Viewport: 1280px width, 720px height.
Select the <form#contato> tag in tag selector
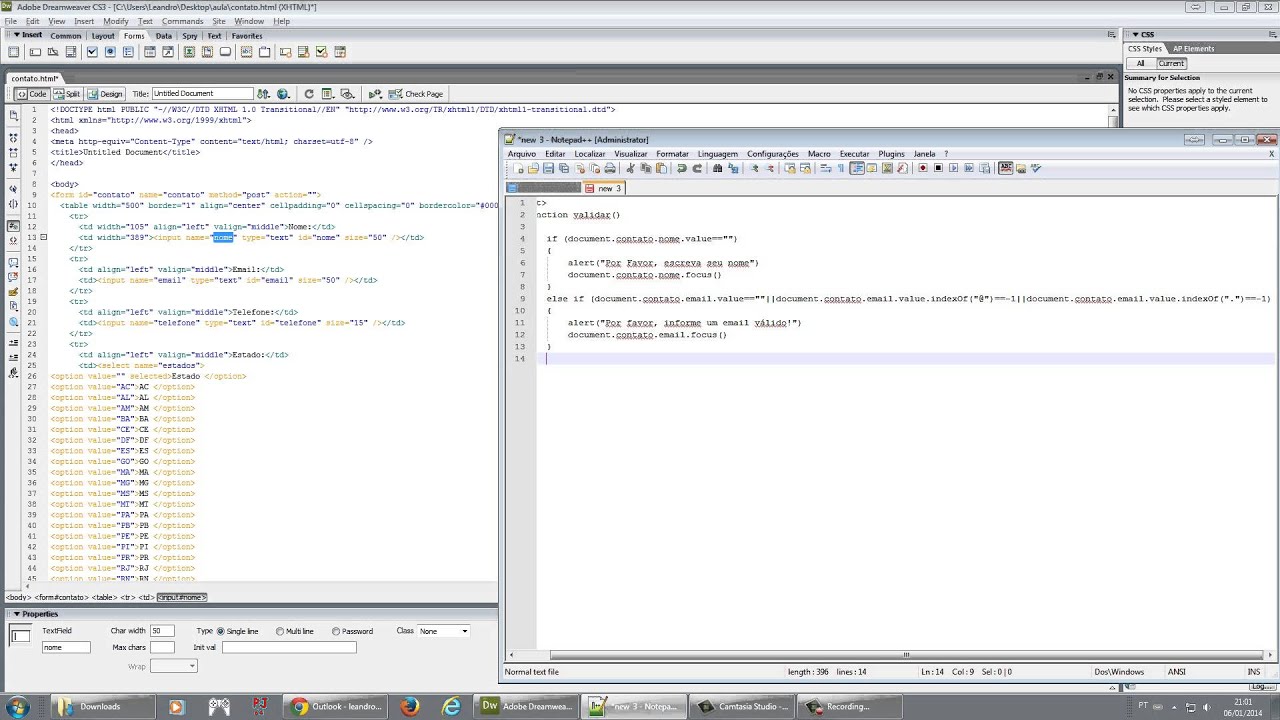[60, 597]
